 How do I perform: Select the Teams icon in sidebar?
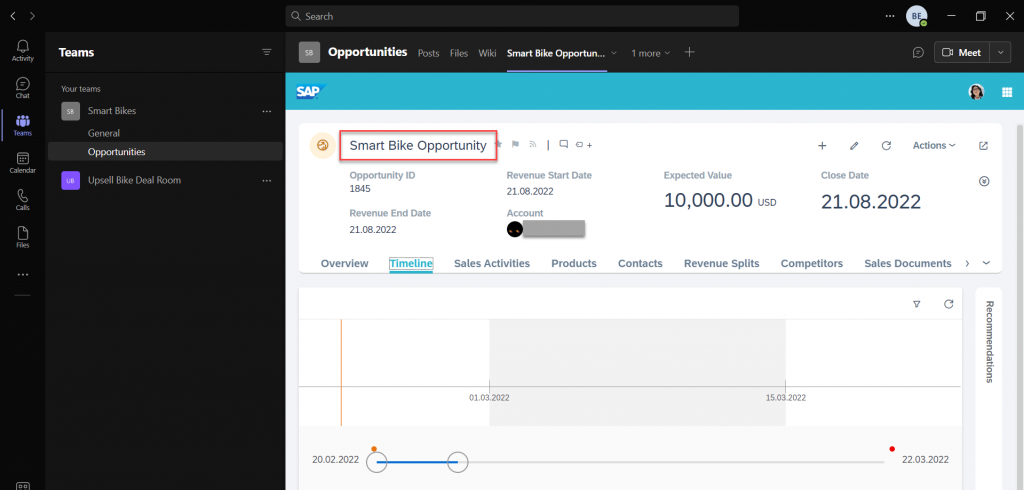coord(23,125)
